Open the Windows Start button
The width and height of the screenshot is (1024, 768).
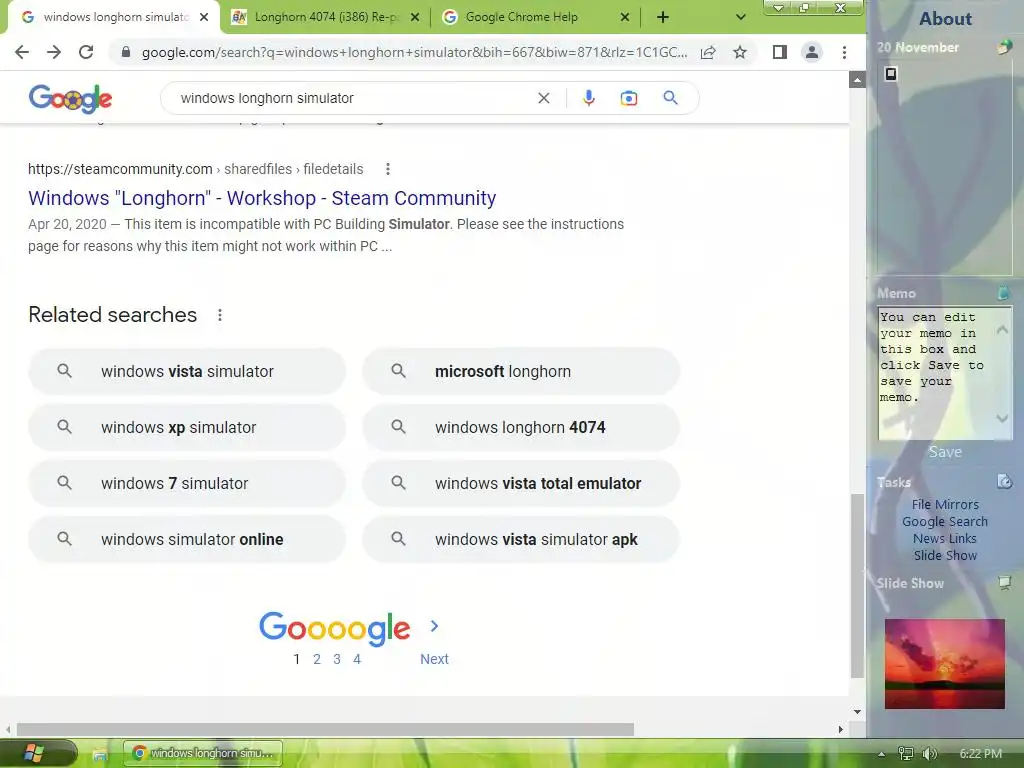(x=34, y=753)
